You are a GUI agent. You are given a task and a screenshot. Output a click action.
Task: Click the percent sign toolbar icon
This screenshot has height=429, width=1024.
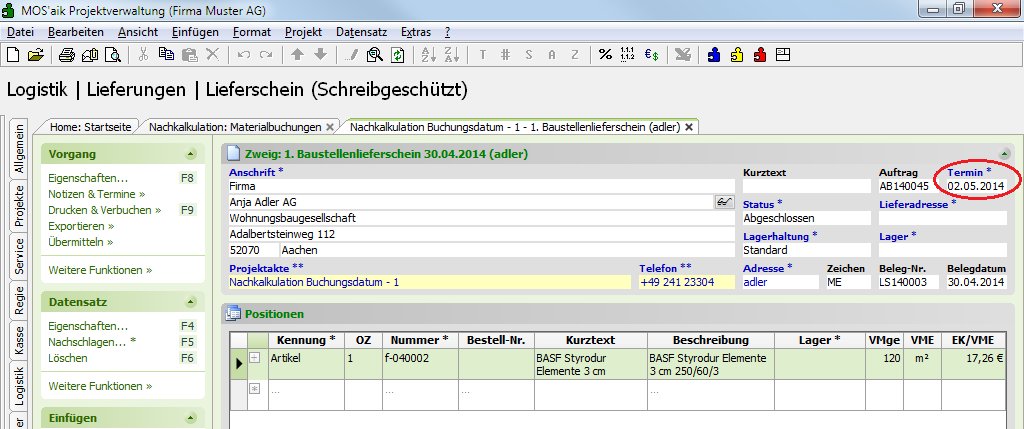coord(605,55)
